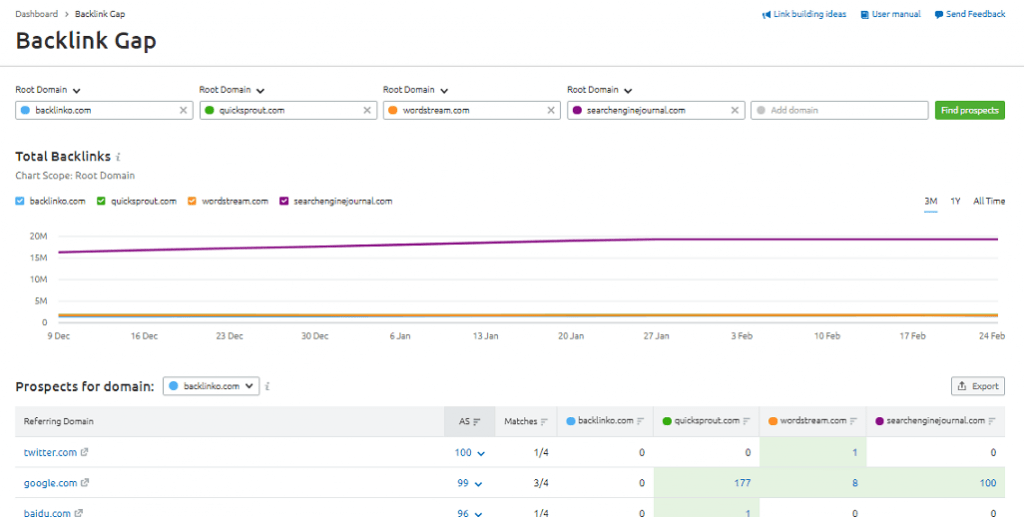Sort by the AS column sort icon
This screenshot has width=1024, height=517.
pos(477,422)
